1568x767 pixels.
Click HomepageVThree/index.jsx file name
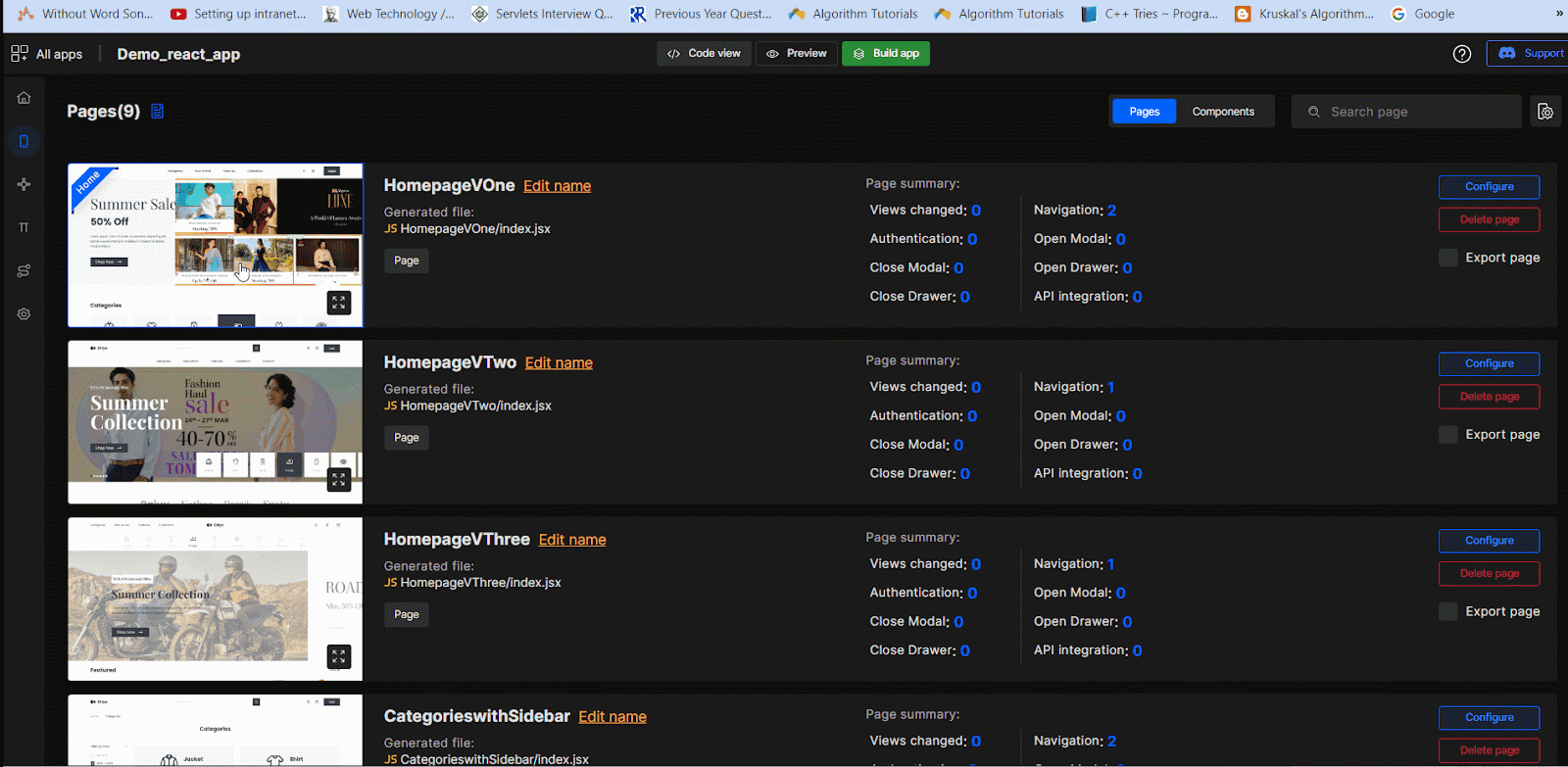[480, 583]
